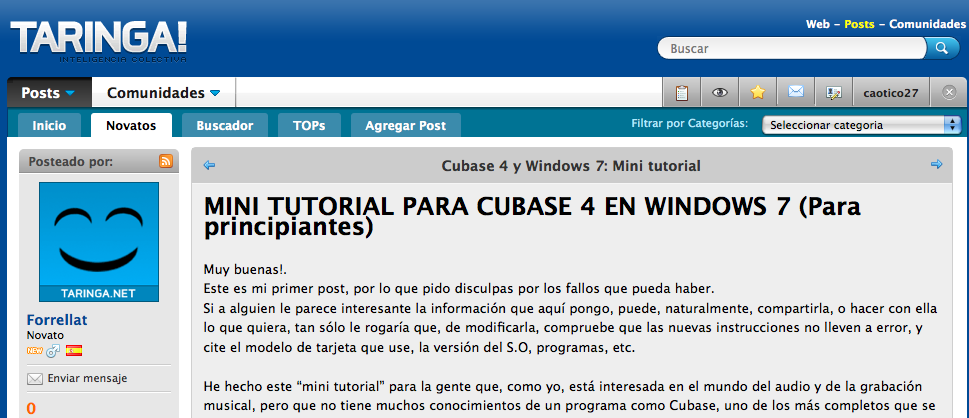Image resolution: width=969 pixels, height=418 pixels.
Task: Click the MINI TUTORIAL PARA CUBASE 4 heading
Action: (531, 216)
